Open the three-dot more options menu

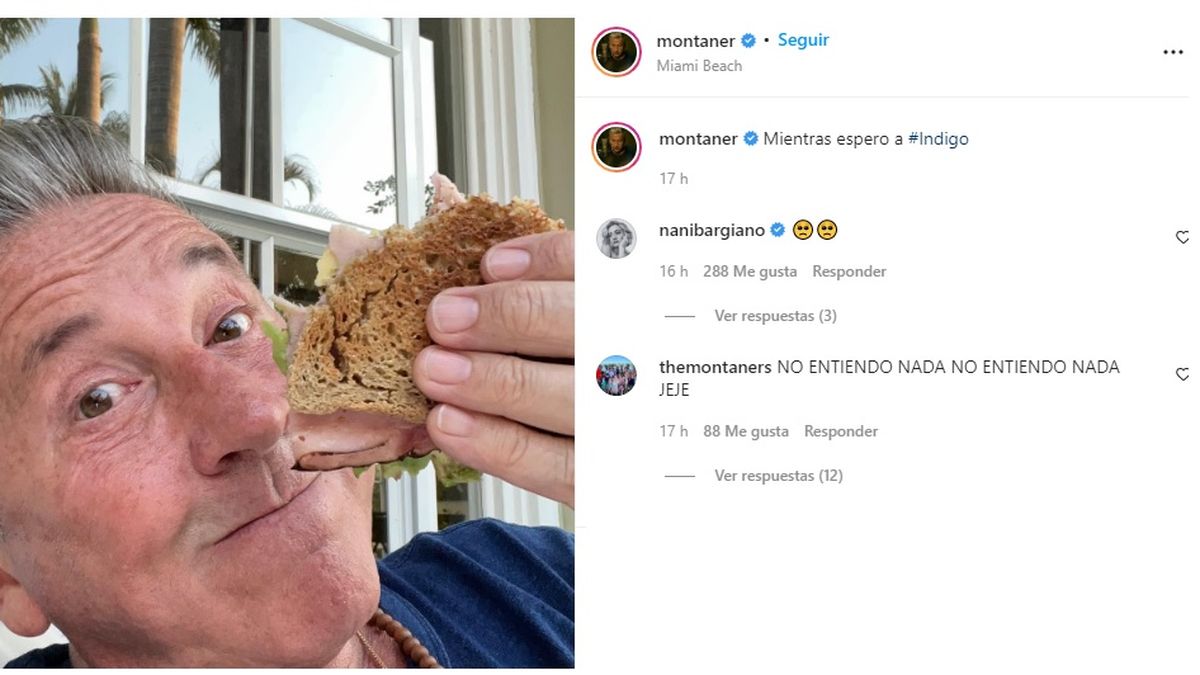pos(1173,53)
